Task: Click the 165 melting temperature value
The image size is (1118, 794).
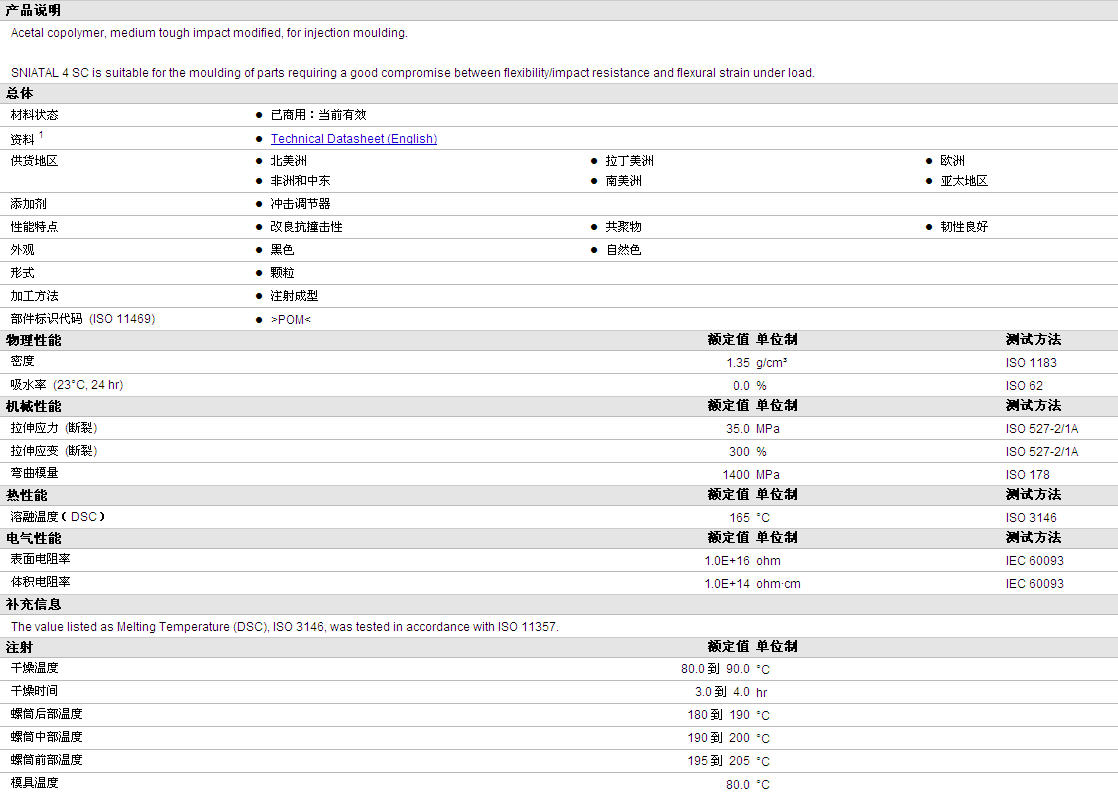Action: coord(739,518)
